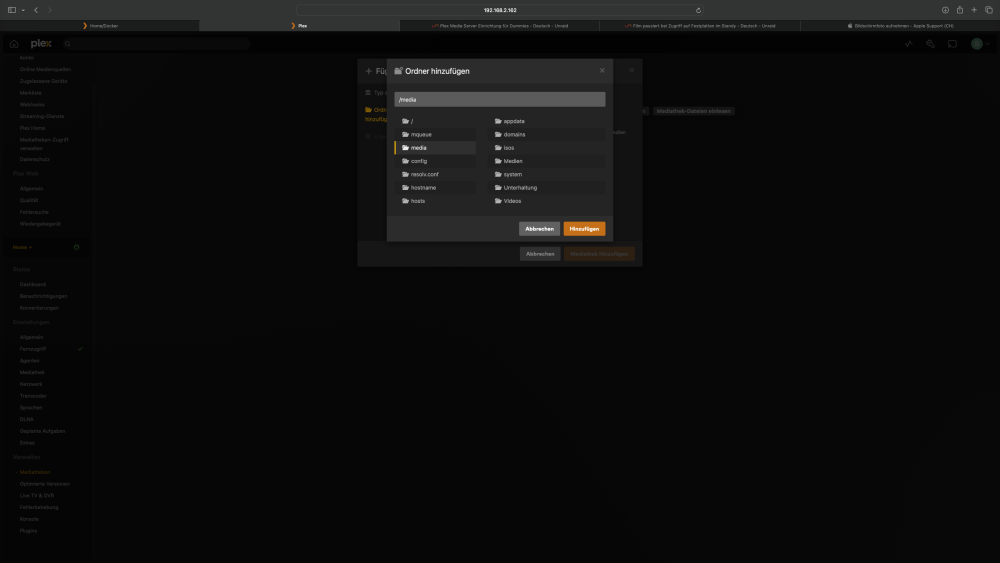The width and height of the screenshot is (1000, 563).
Task: Open Geplante Aufgaben settings
Action: 42,431
